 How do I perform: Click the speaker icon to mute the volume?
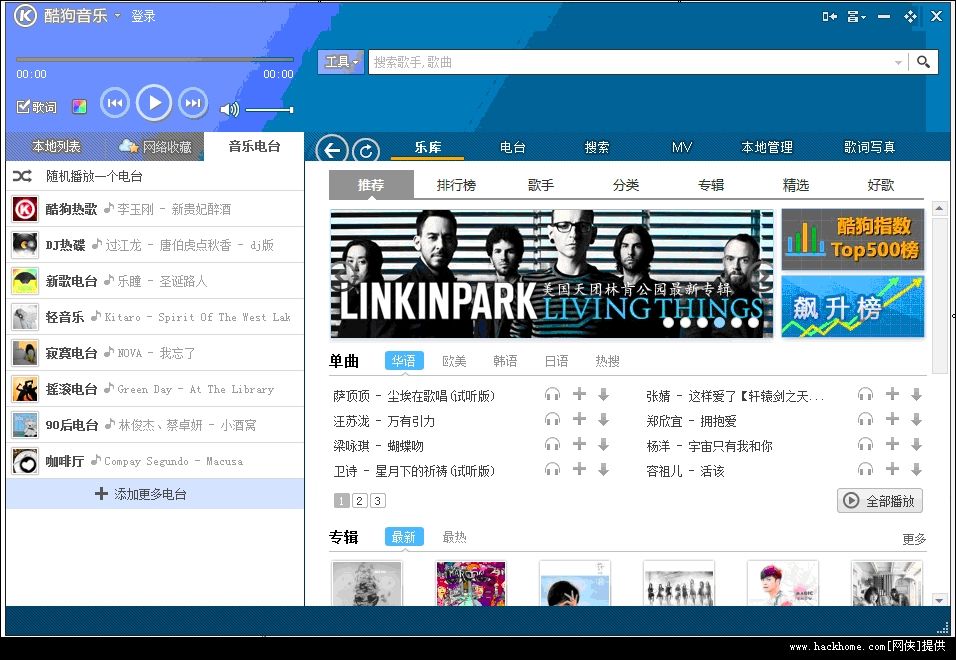point(230,110)
